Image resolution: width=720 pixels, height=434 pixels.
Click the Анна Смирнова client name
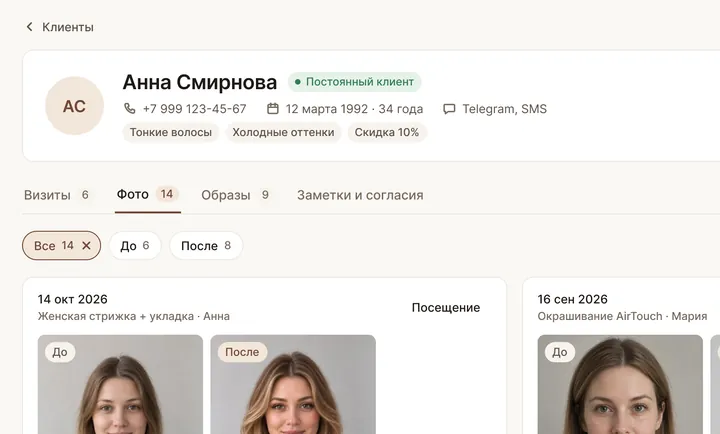pyautogui.click(x=200, y=82)
